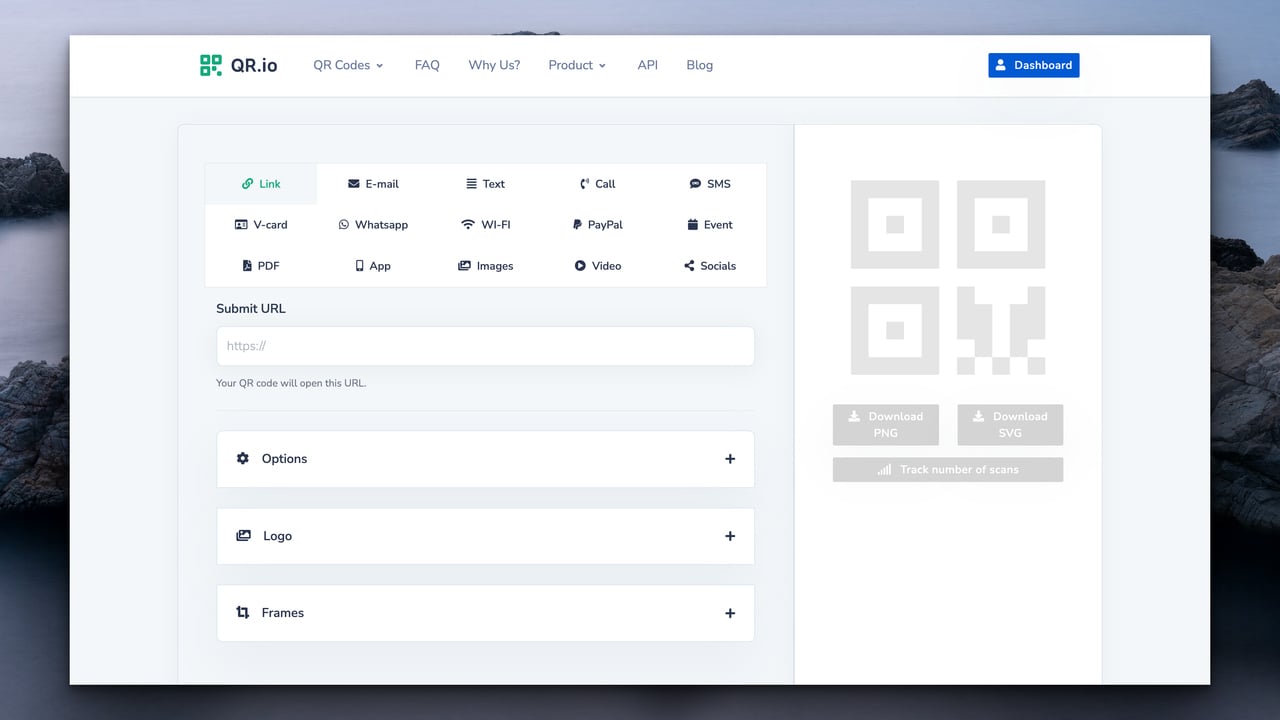Choose the WI-FI QR type
The width and height of the screenshot is (1280, 720).
486,225
